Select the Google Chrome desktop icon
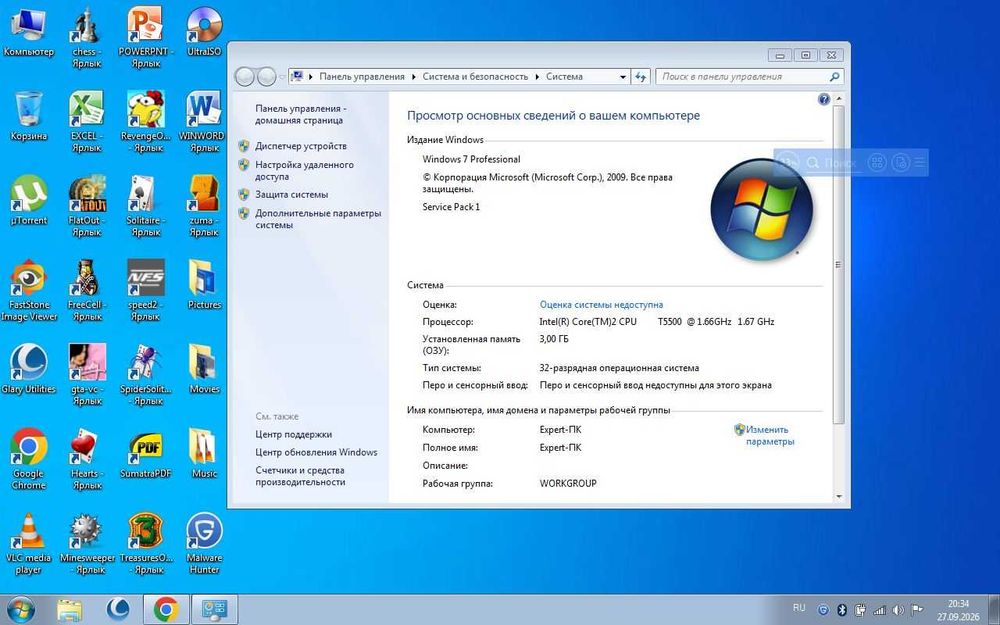 point(28,446)
